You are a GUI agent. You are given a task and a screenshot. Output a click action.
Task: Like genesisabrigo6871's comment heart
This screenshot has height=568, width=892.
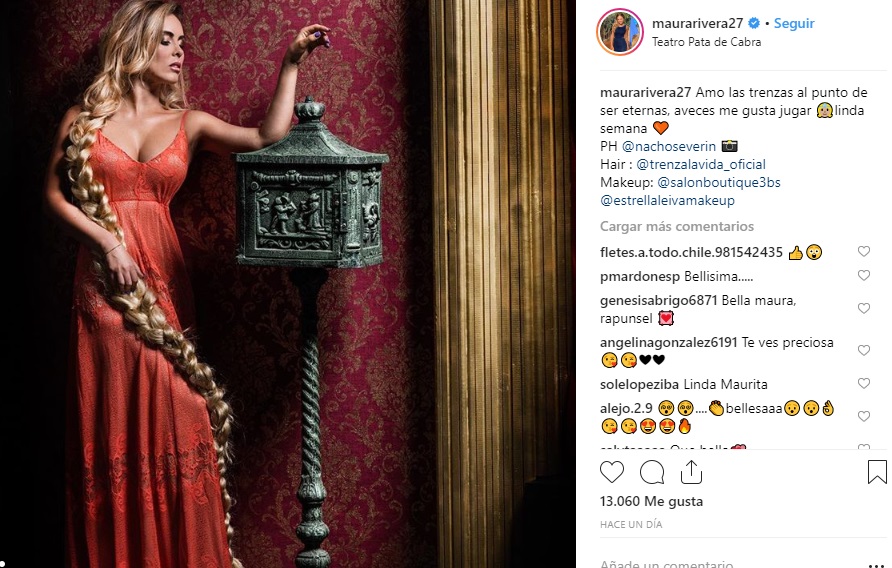[864, 308]
